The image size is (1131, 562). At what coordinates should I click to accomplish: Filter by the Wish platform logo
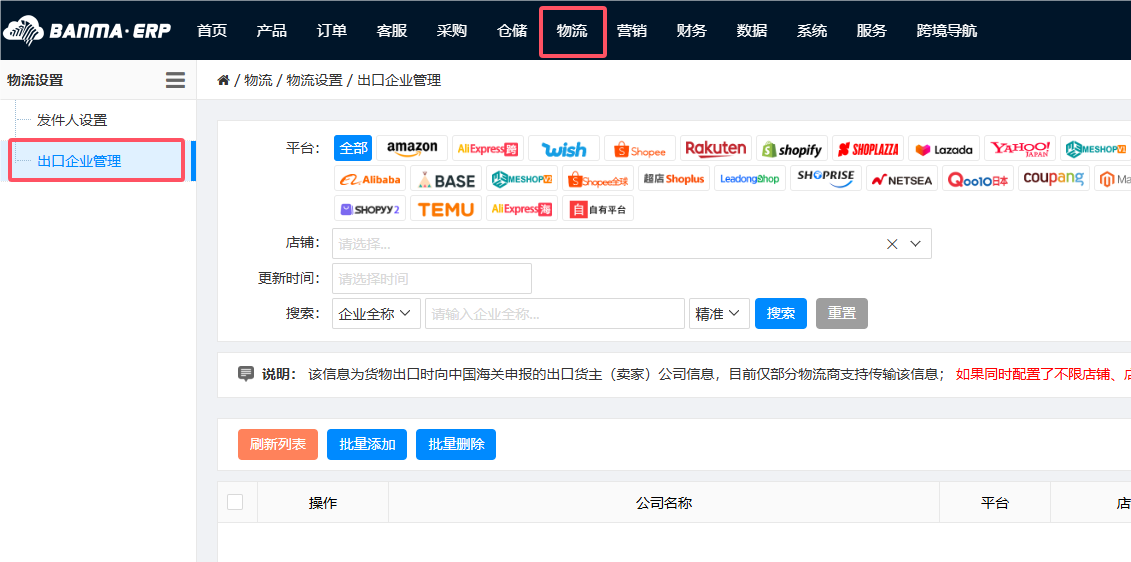[564, 148]
